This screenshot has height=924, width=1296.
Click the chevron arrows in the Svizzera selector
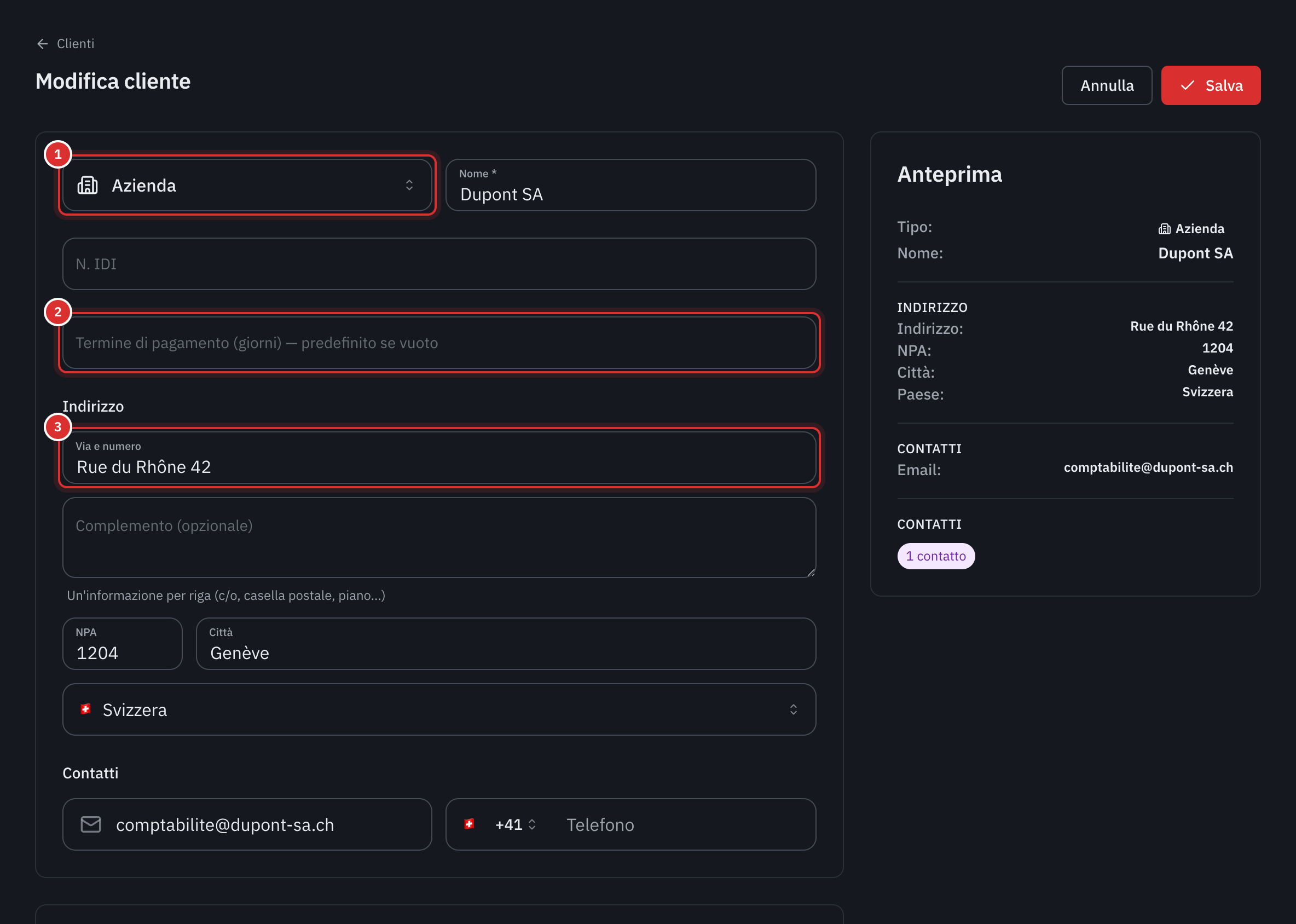[793, 709]
